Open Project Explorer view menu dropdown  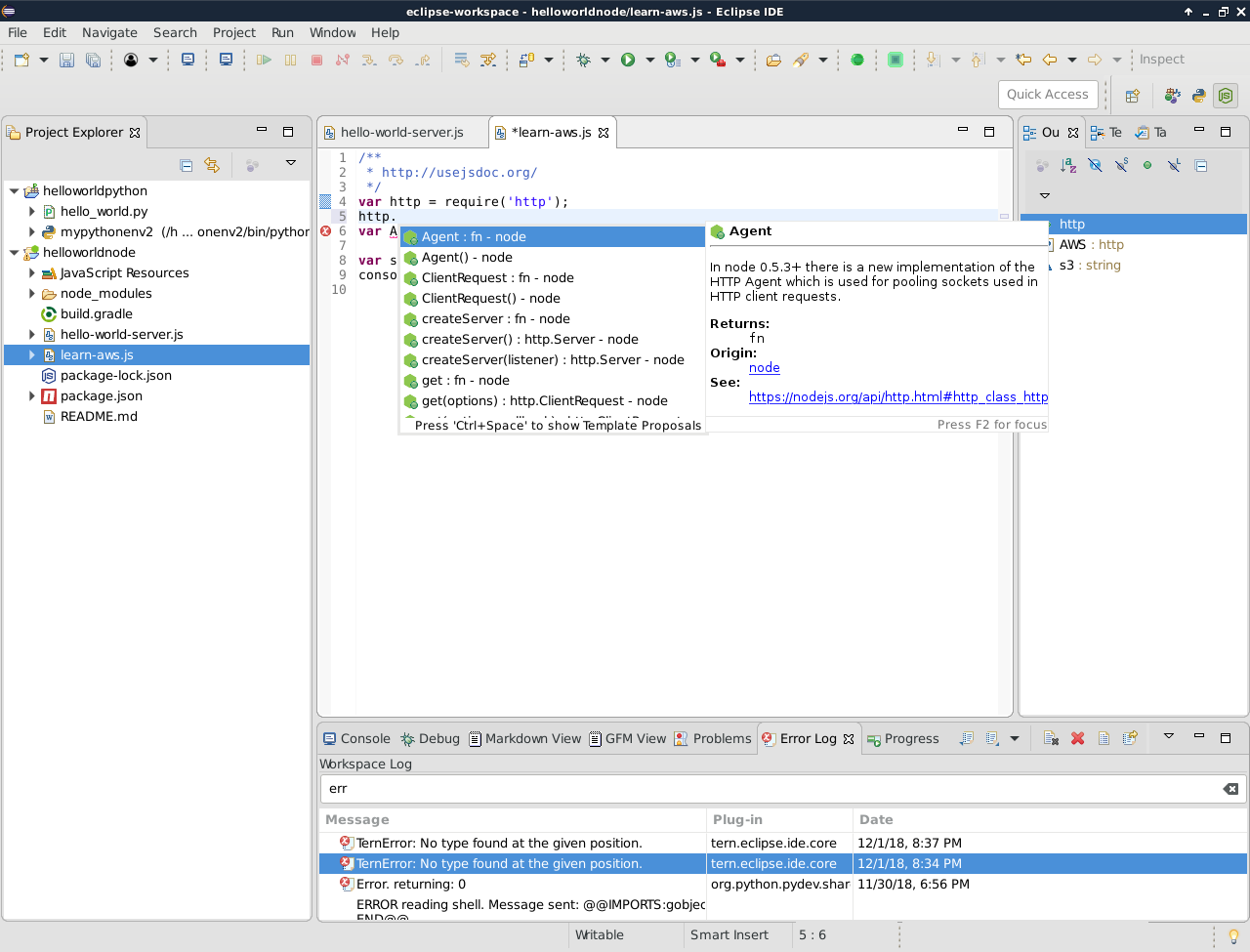tap(291, 163)
